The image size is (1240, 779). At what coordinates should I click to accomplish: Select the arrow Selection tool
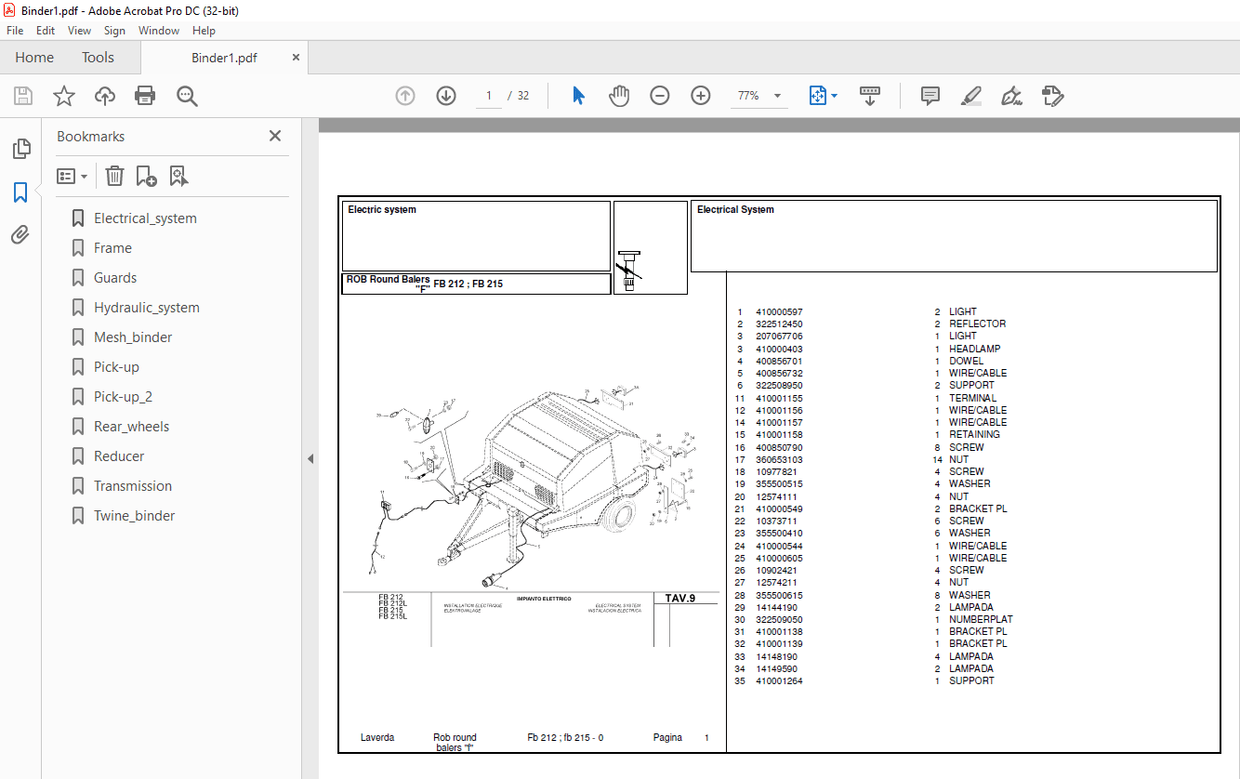click(577, 95)
